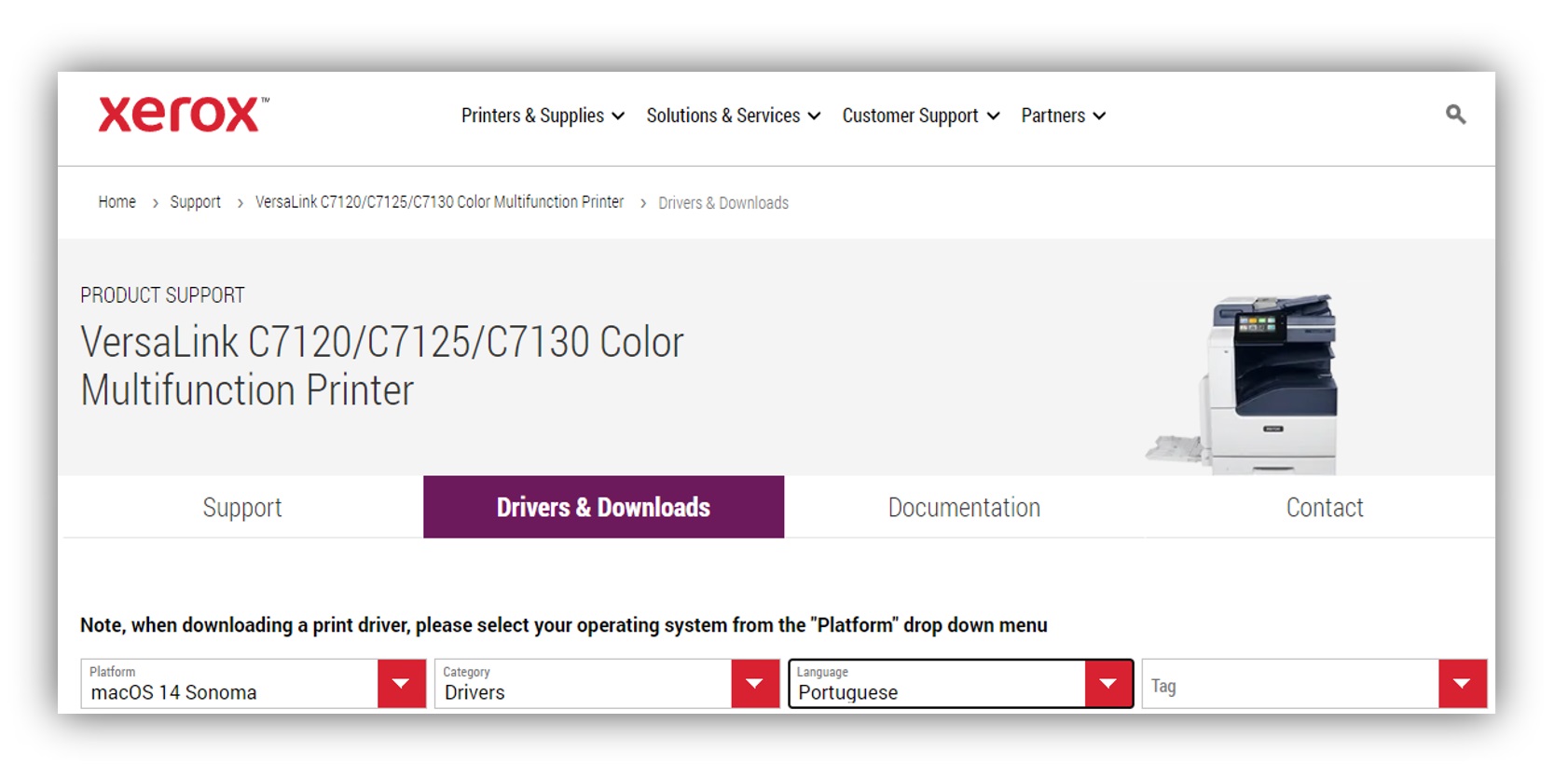Expand the Platform dropdown arrow
The width and height of the screenshot is (1568, 778).
coord(402,684)
